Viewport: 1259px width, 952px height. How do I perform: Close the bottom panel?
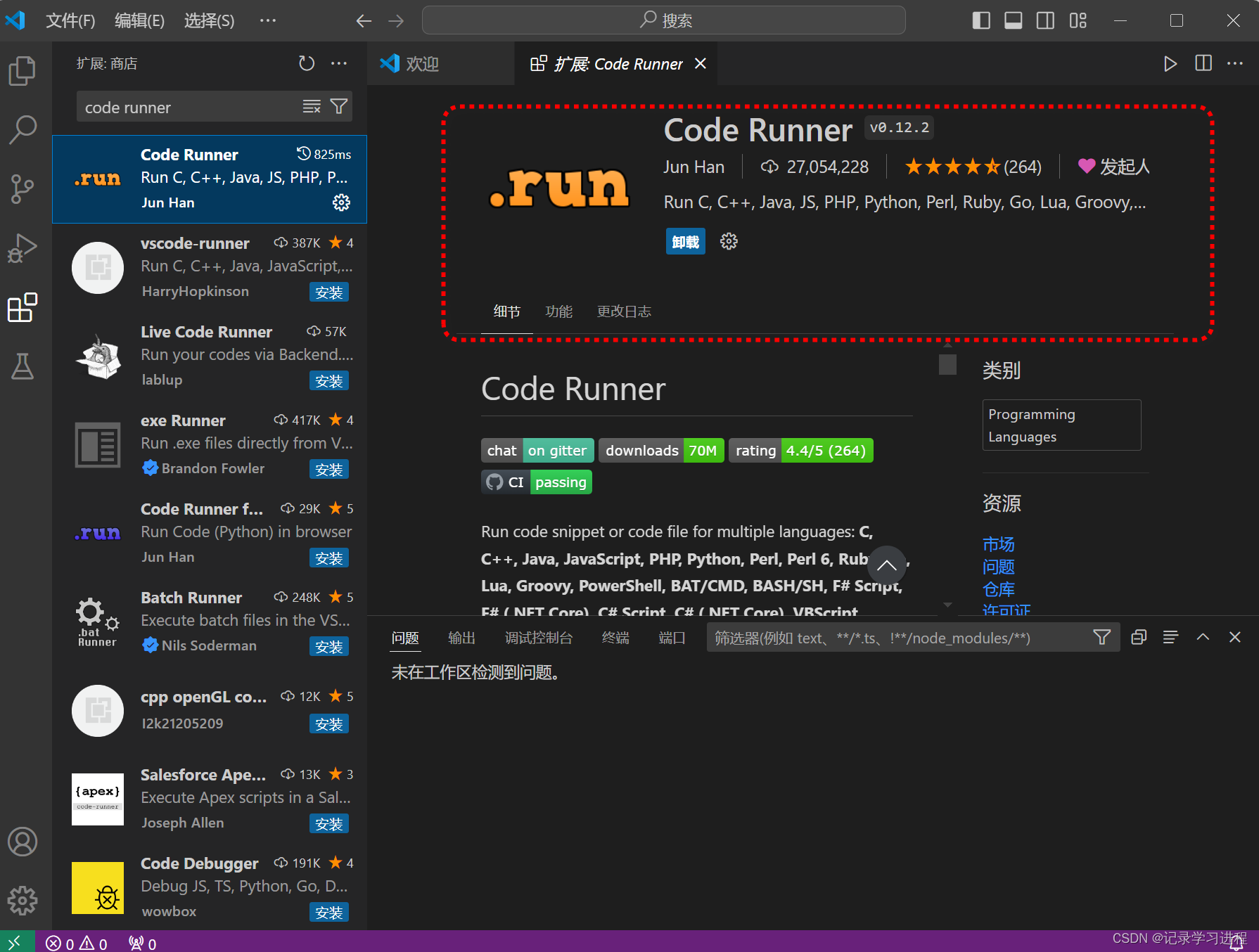pyautogui.click(x=1235, y=638)
